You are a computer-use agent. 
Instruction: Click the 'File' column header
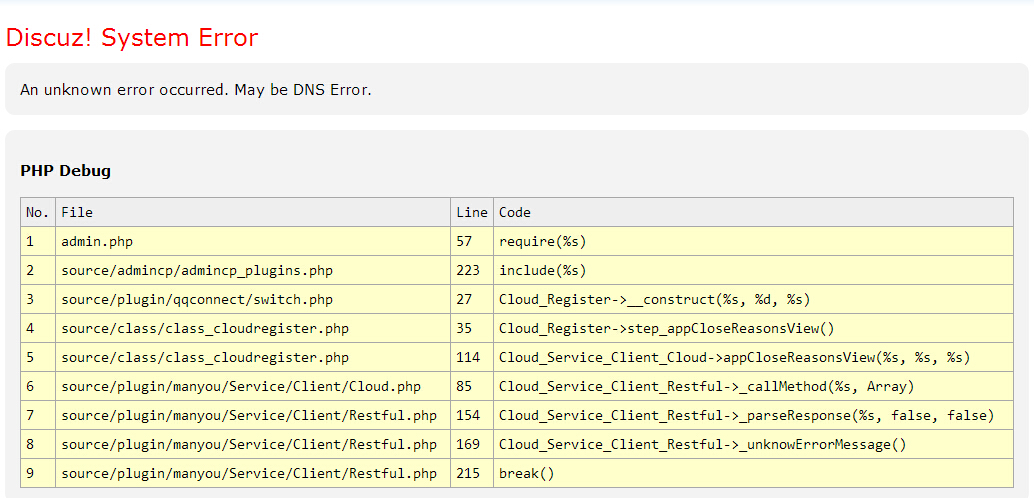click(x=253, y=212)
